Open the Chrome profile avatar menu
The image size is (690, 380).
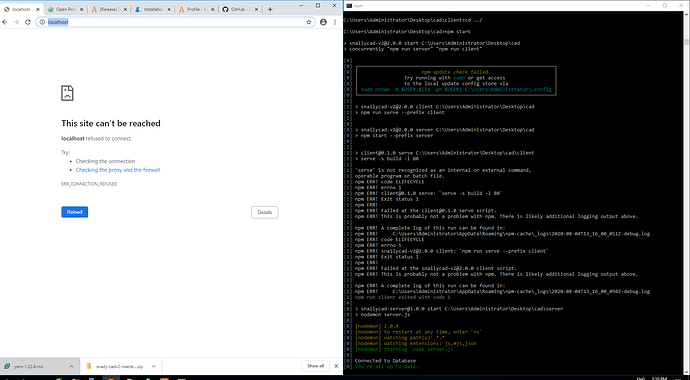tap(323, 22)
